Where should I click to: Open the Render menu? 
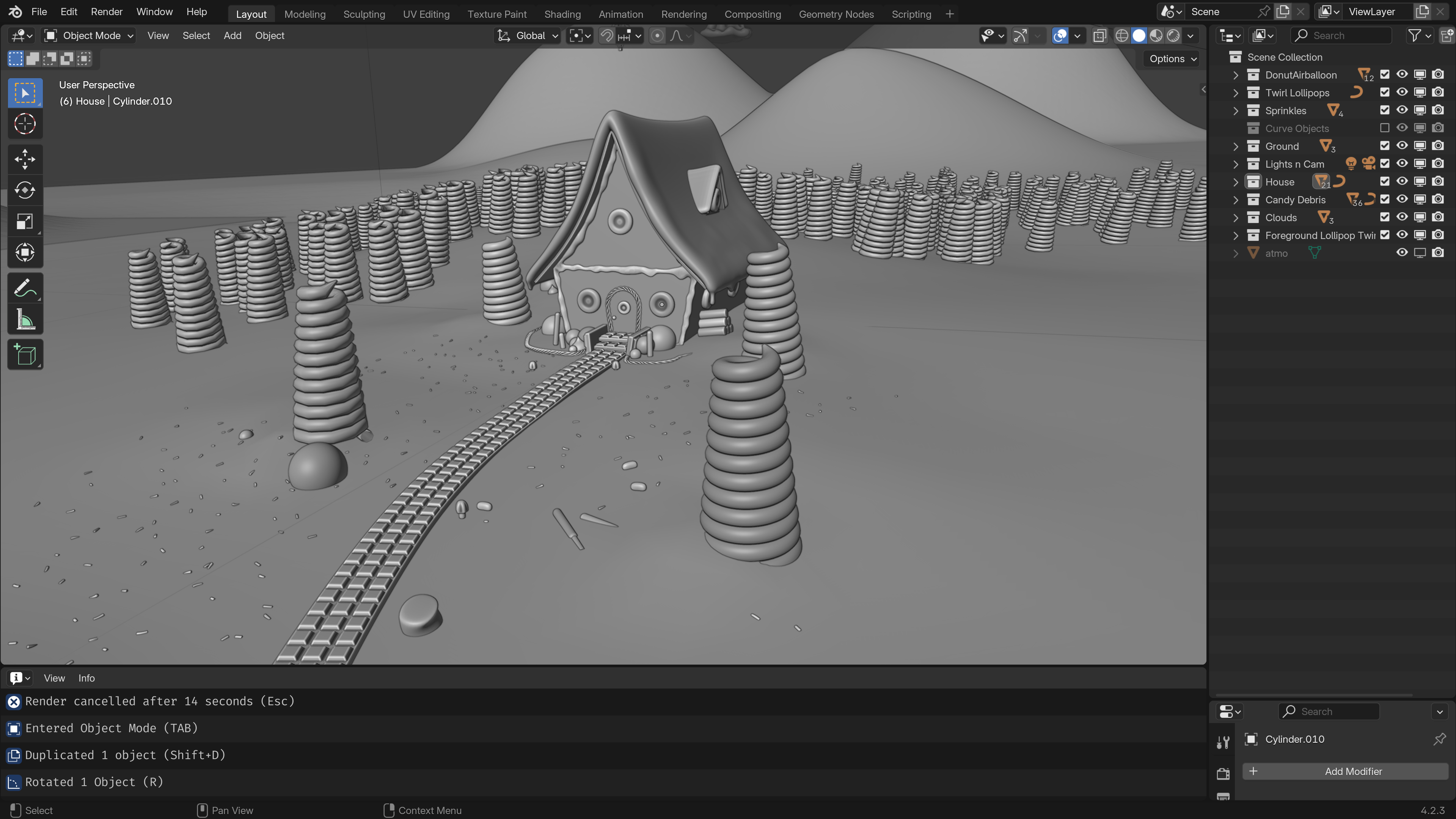(x=106, y=12)
